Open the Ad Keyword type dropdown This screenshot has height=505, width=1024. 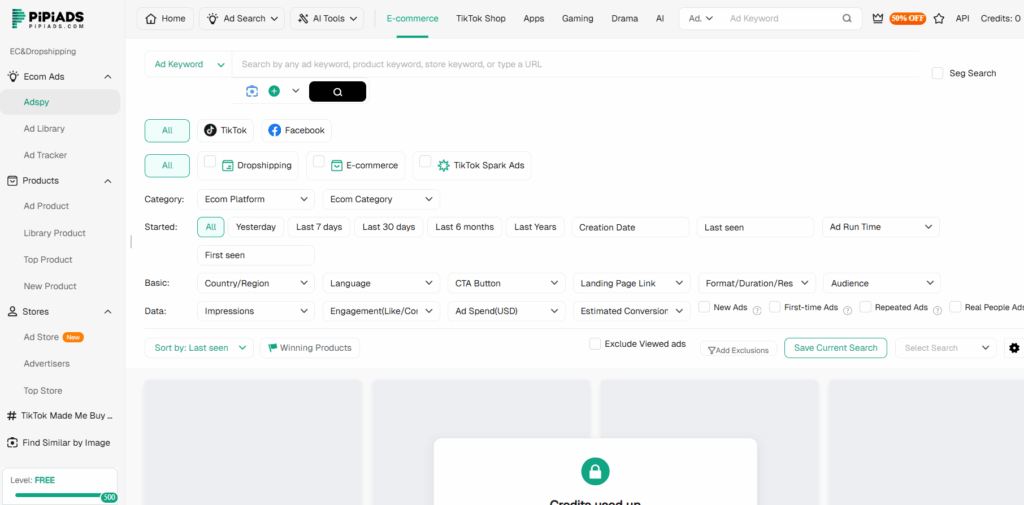[x=189, y=65]
